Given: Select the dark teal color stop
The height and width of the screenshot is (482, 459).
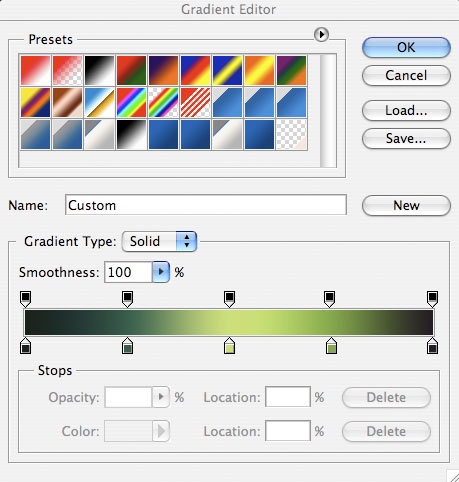Looking at the screenshot, I should 127,346.
